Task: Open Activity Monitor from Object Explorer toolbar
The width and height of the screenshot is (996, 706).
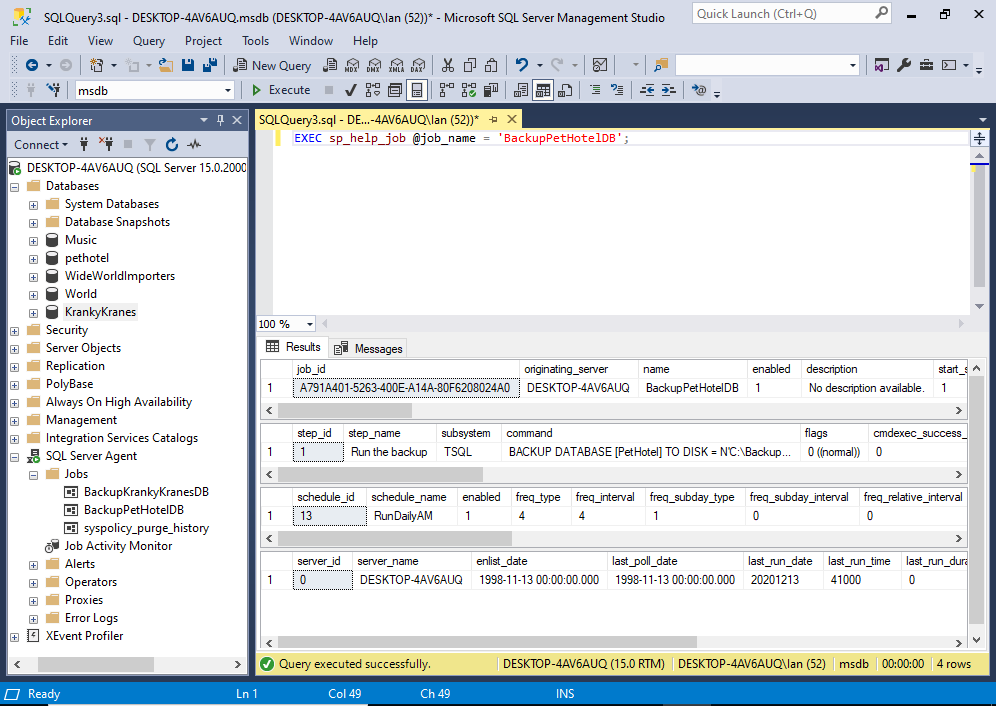Action: [192, 145]
